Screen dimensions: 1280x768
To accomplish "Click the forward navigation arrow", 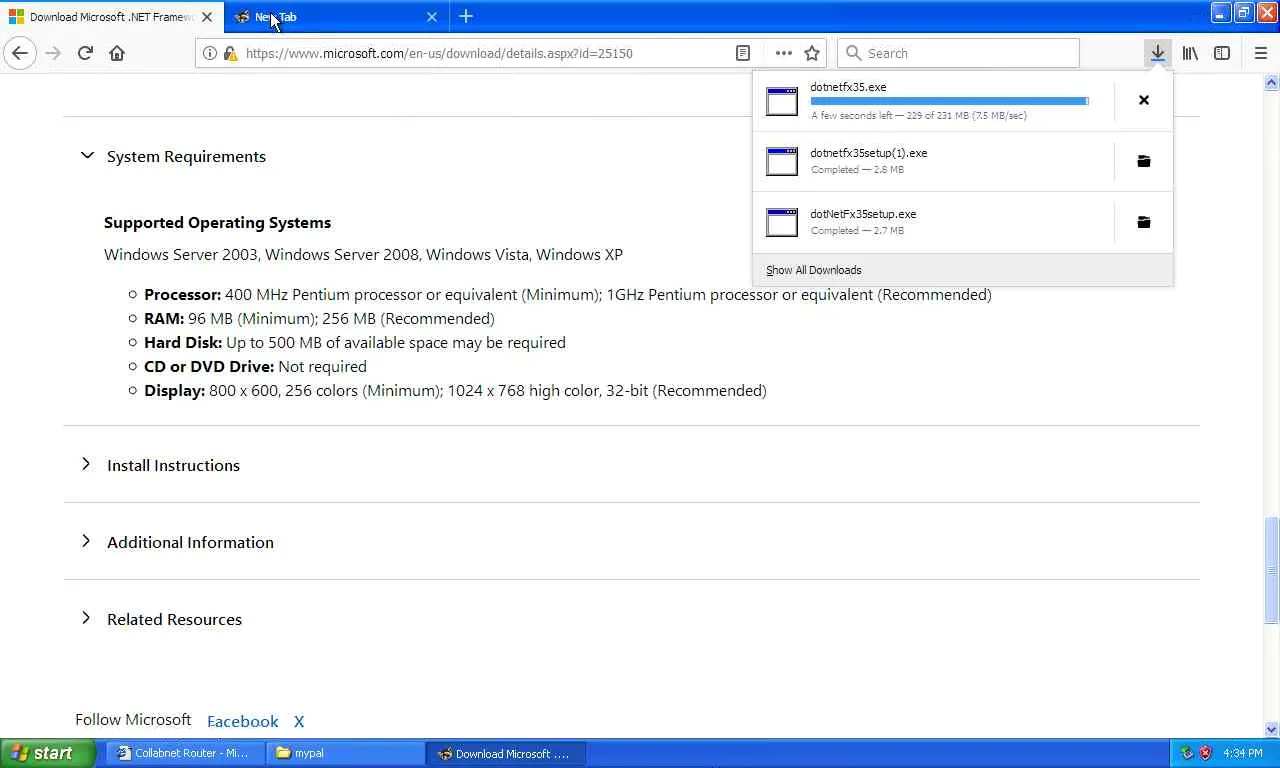I will pyautogui.click(x=53, y=53).
